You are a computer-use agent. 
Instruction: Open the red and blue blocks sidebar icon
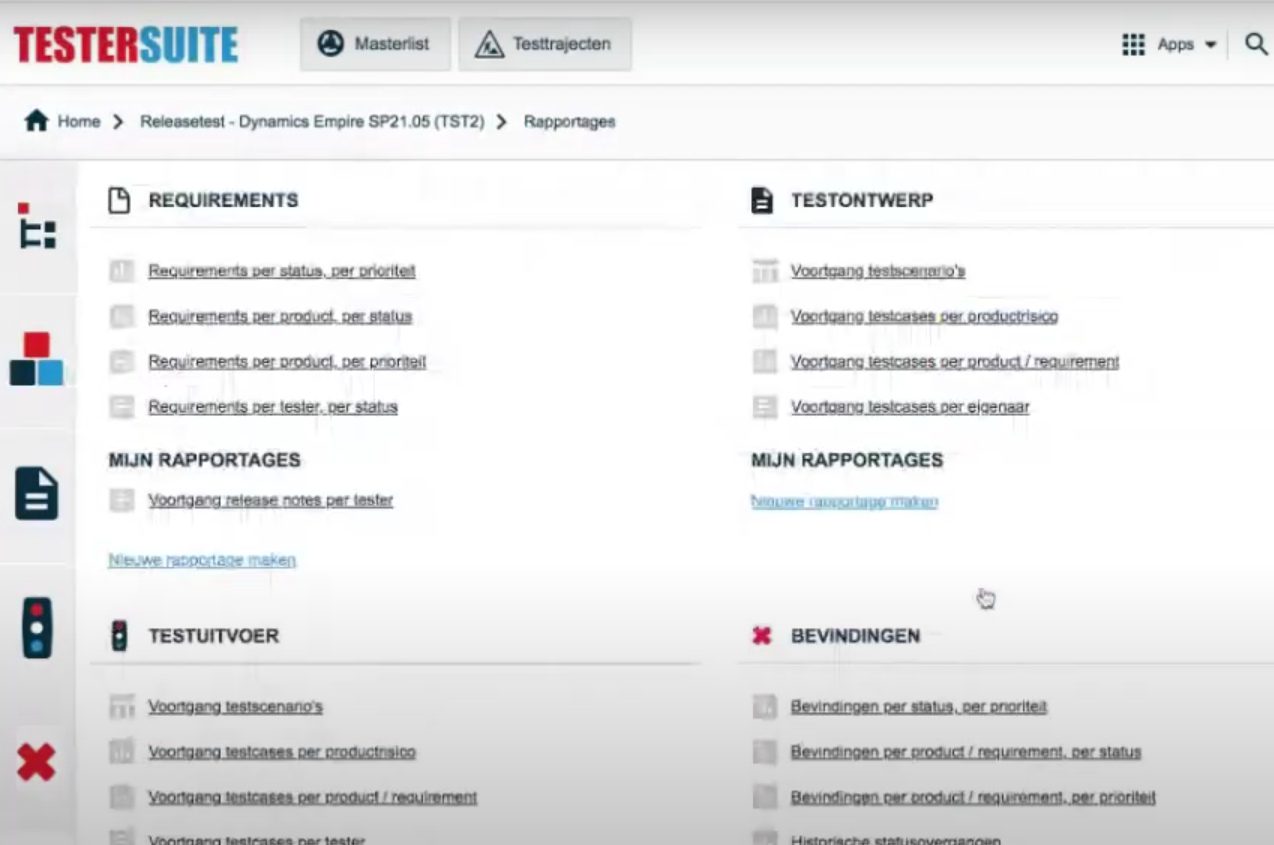37,360
